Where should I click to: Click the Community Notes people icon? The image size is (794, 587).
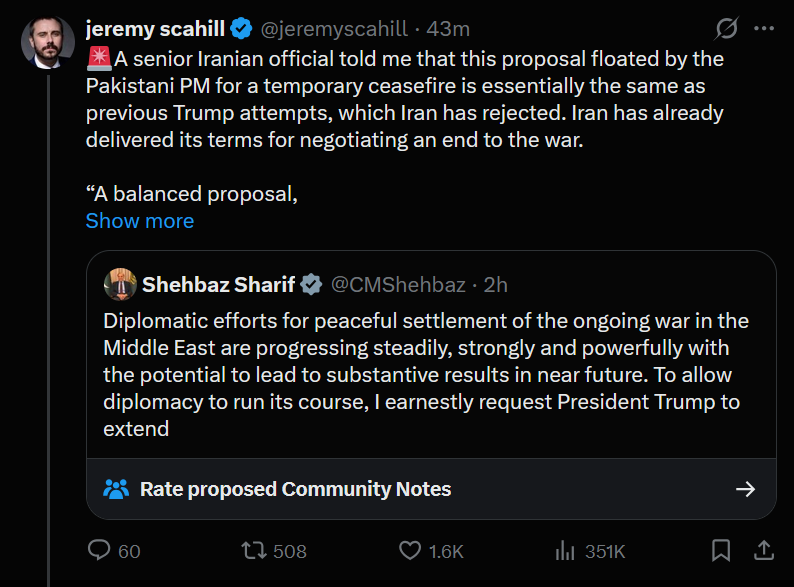click(117, 489)
